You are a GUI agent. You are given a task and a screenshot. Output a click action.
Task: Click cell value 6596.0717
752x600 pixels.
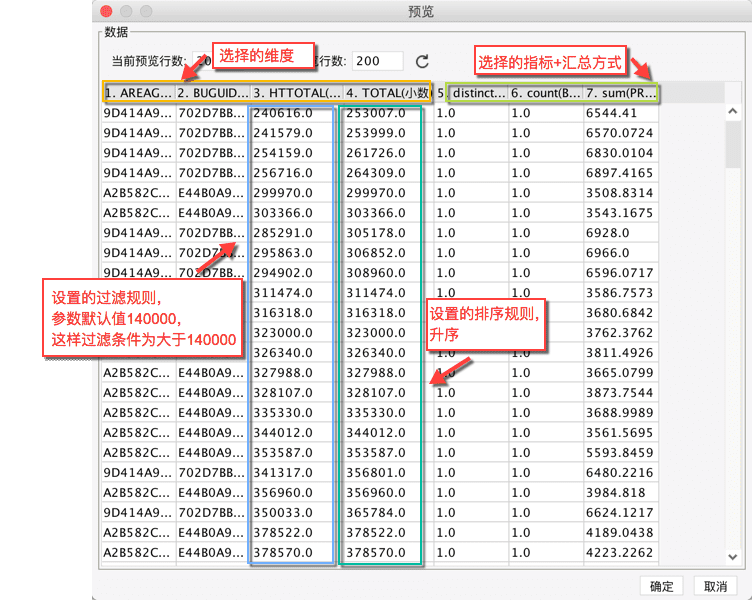pos(619,273)
